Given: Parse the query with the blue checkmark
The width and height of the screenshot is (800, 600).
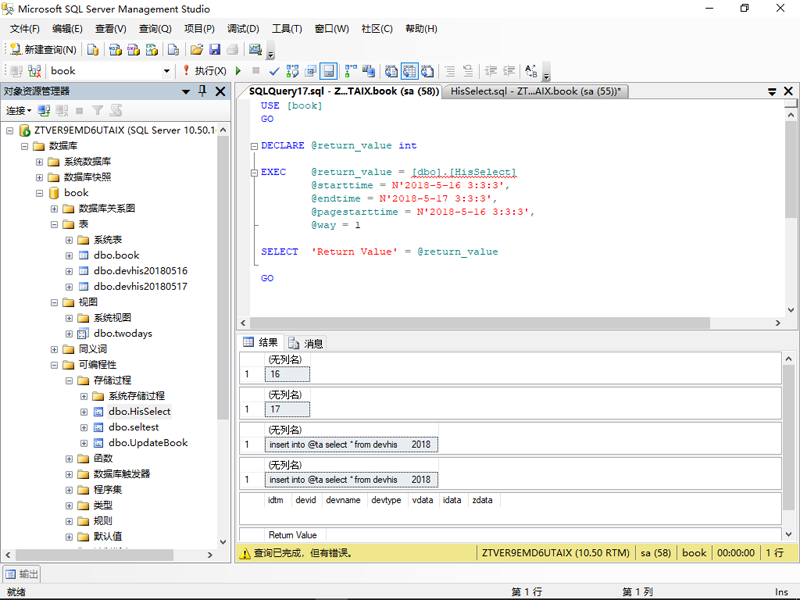Looking at the screenshot, I should (x=274, y=71).
